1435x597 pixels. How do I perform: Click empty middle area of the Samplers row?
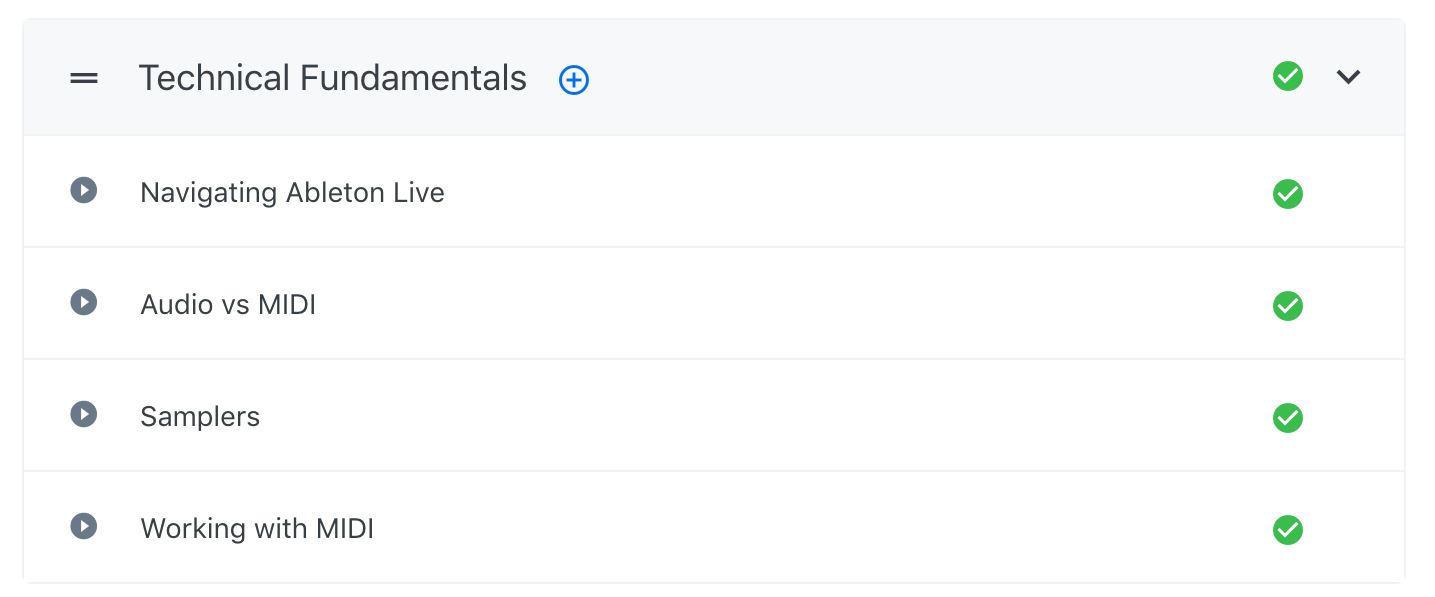(x=750, y=416)
